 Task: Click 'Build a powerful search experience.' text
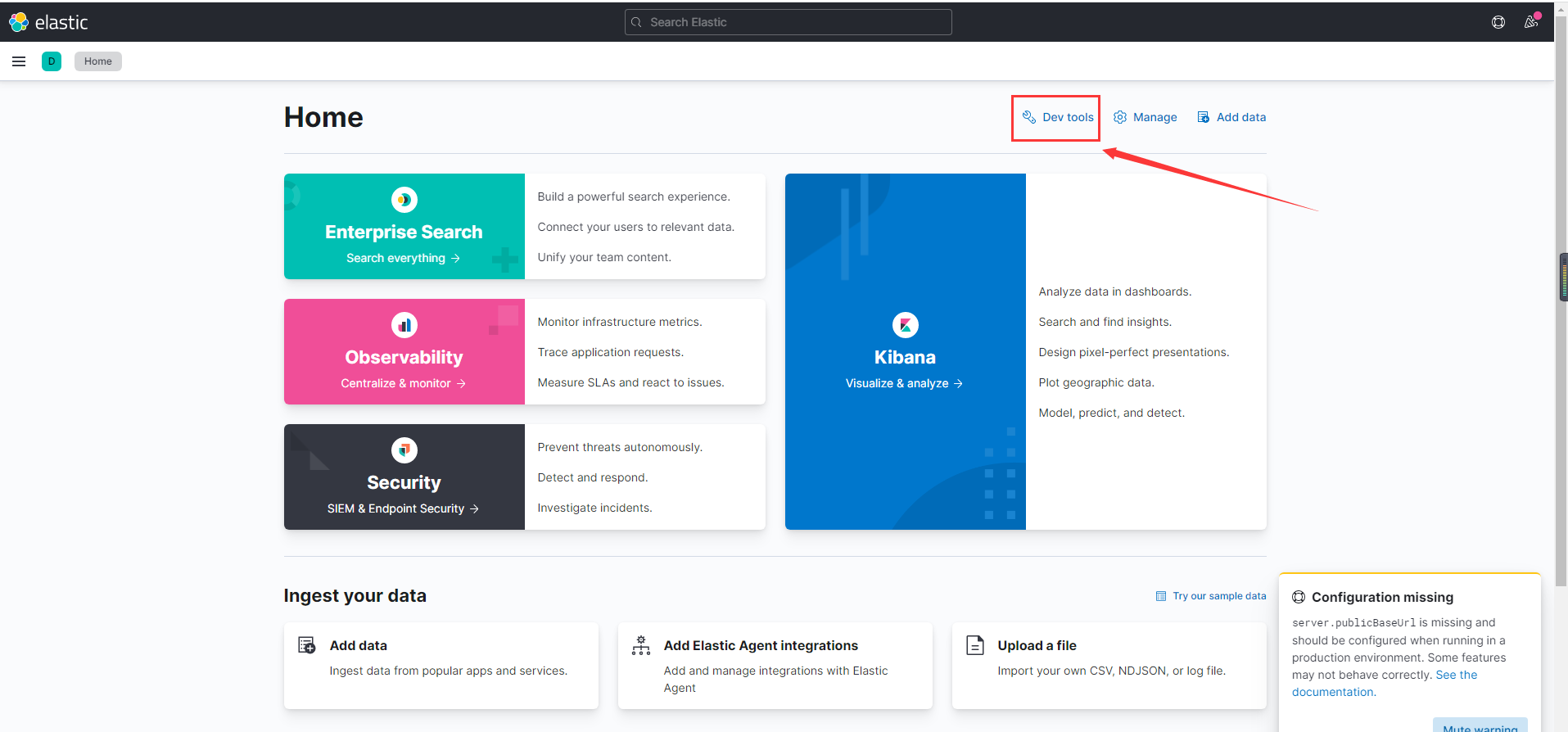(634, 197)
